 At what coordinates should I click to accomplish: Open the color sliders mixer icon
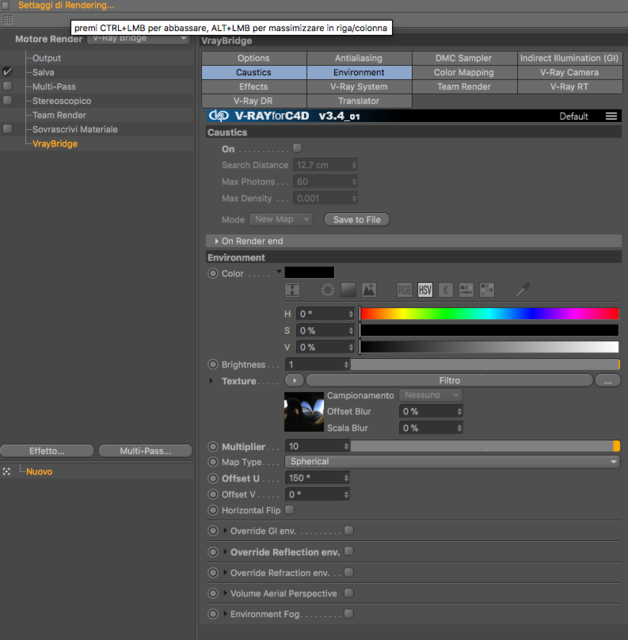tap(466, 290)
